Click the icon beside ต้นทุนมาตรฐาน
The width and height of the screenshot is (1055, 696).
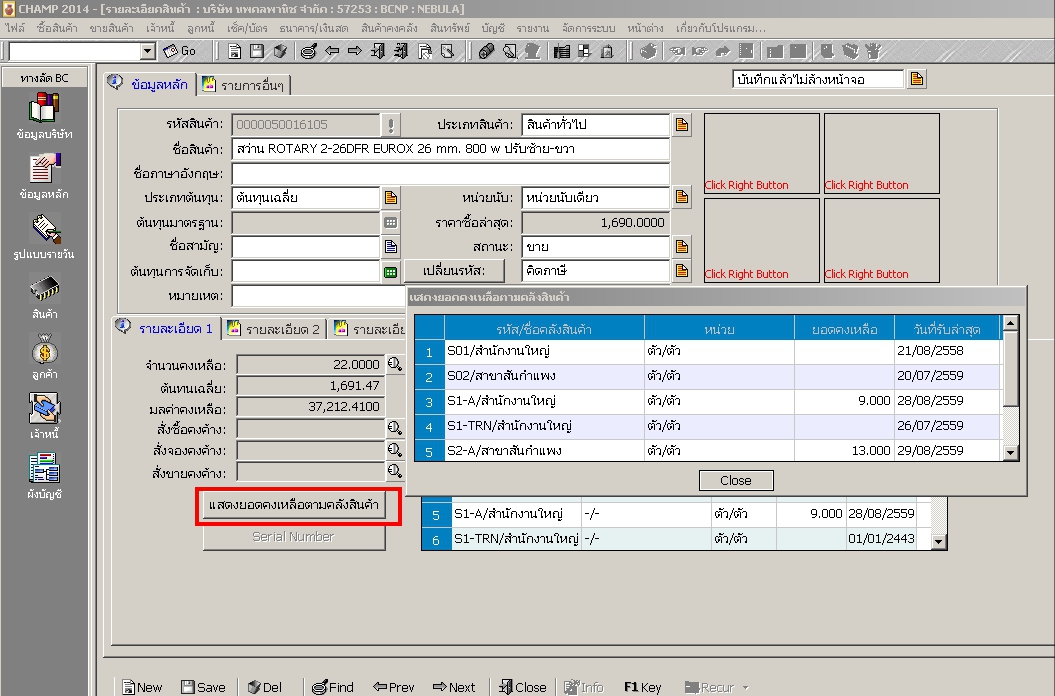point(390,222)
